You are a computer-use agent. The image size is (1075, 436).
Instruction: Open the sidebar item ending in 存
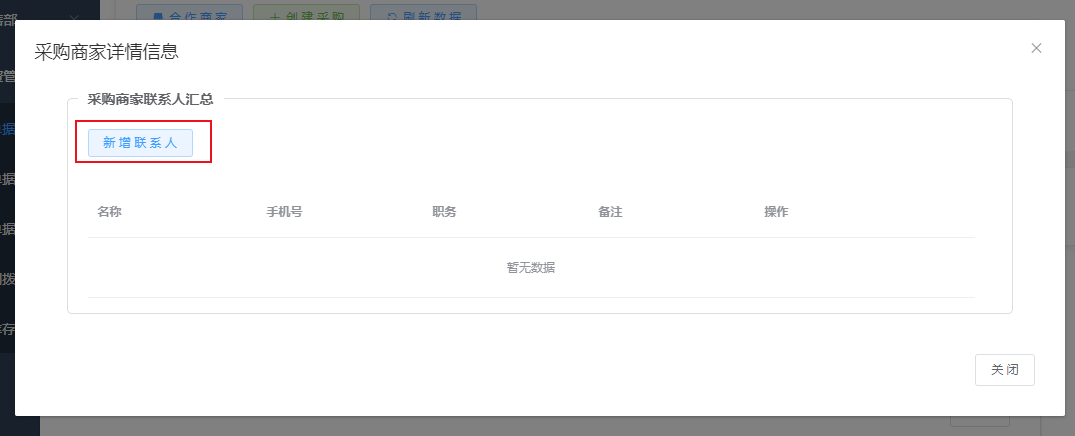(8, 328)
